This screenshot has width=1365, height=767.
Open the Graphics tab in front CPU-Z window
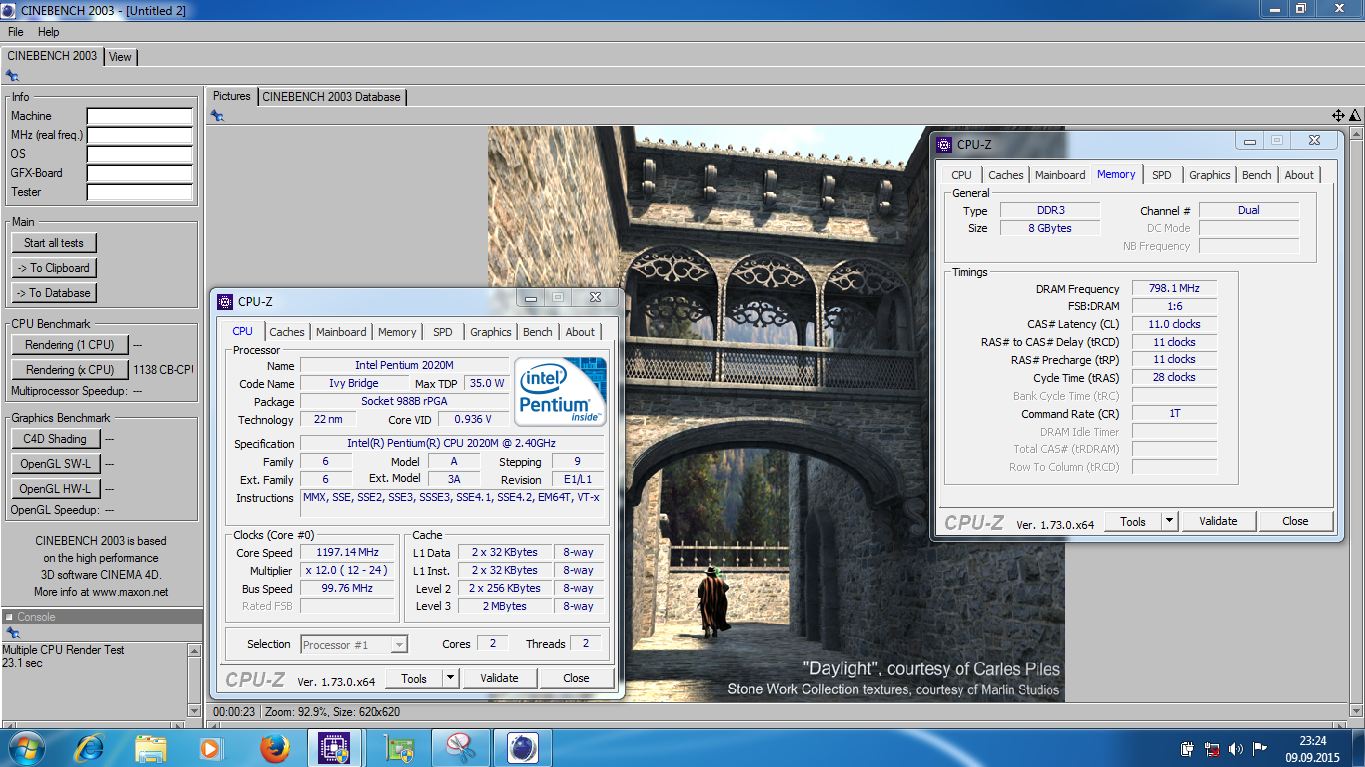click(491, 332)
